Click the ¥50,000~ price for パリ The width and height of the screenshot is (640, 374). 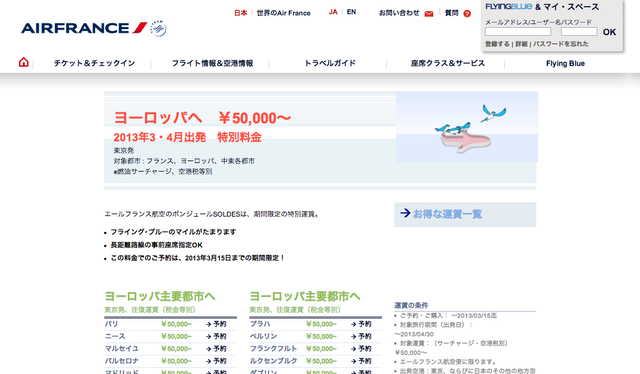point(176,324)
